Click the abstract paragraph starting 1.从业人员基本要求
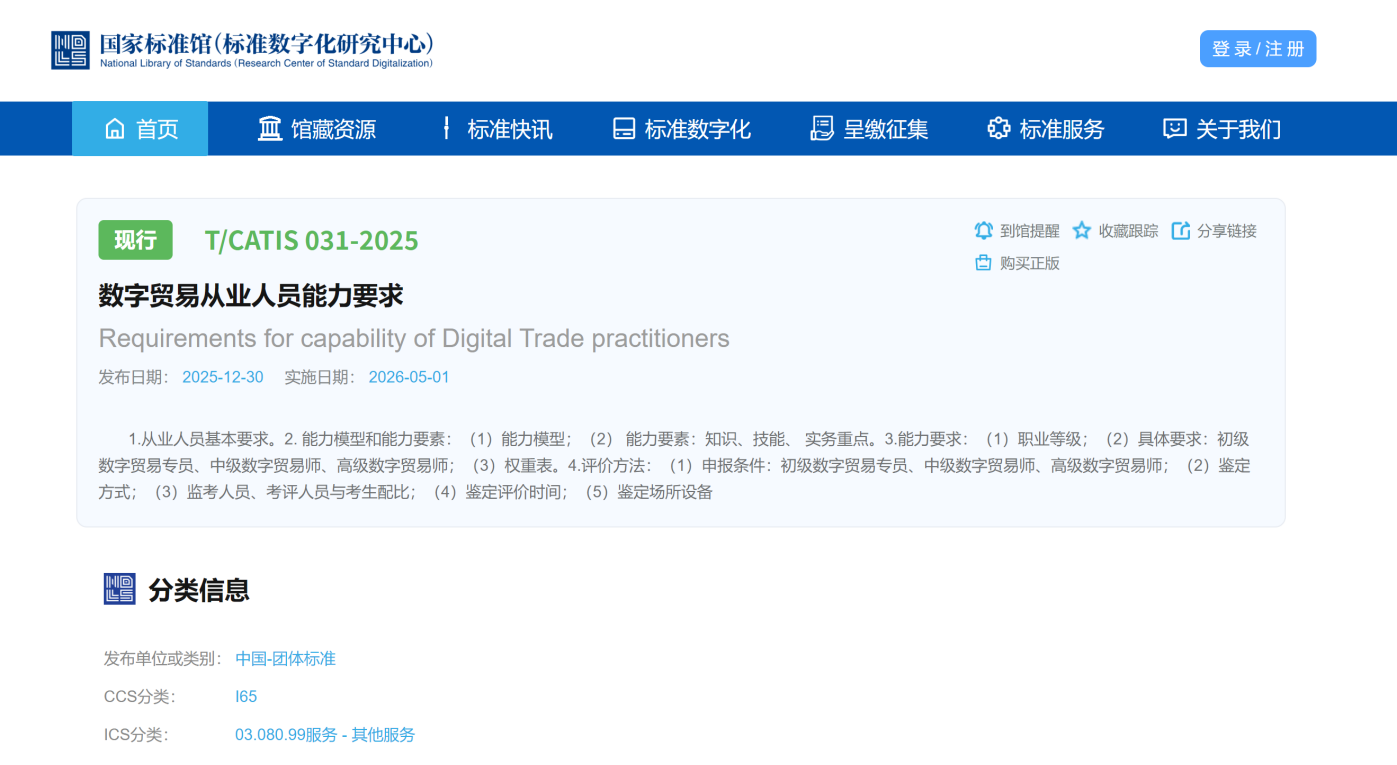The width and height of the screenshot is (1397, 765). (675, 465)
